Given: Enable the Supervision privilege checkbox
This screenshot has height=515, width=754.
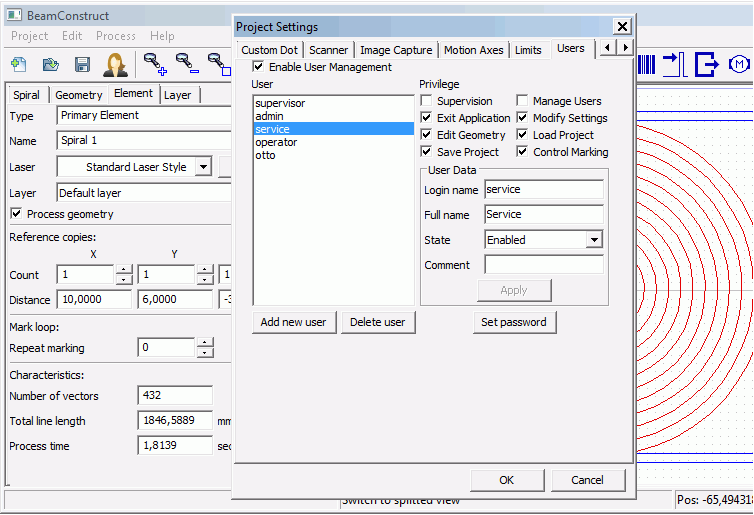Looking at the screenshot, I should (x=427, y=101).
